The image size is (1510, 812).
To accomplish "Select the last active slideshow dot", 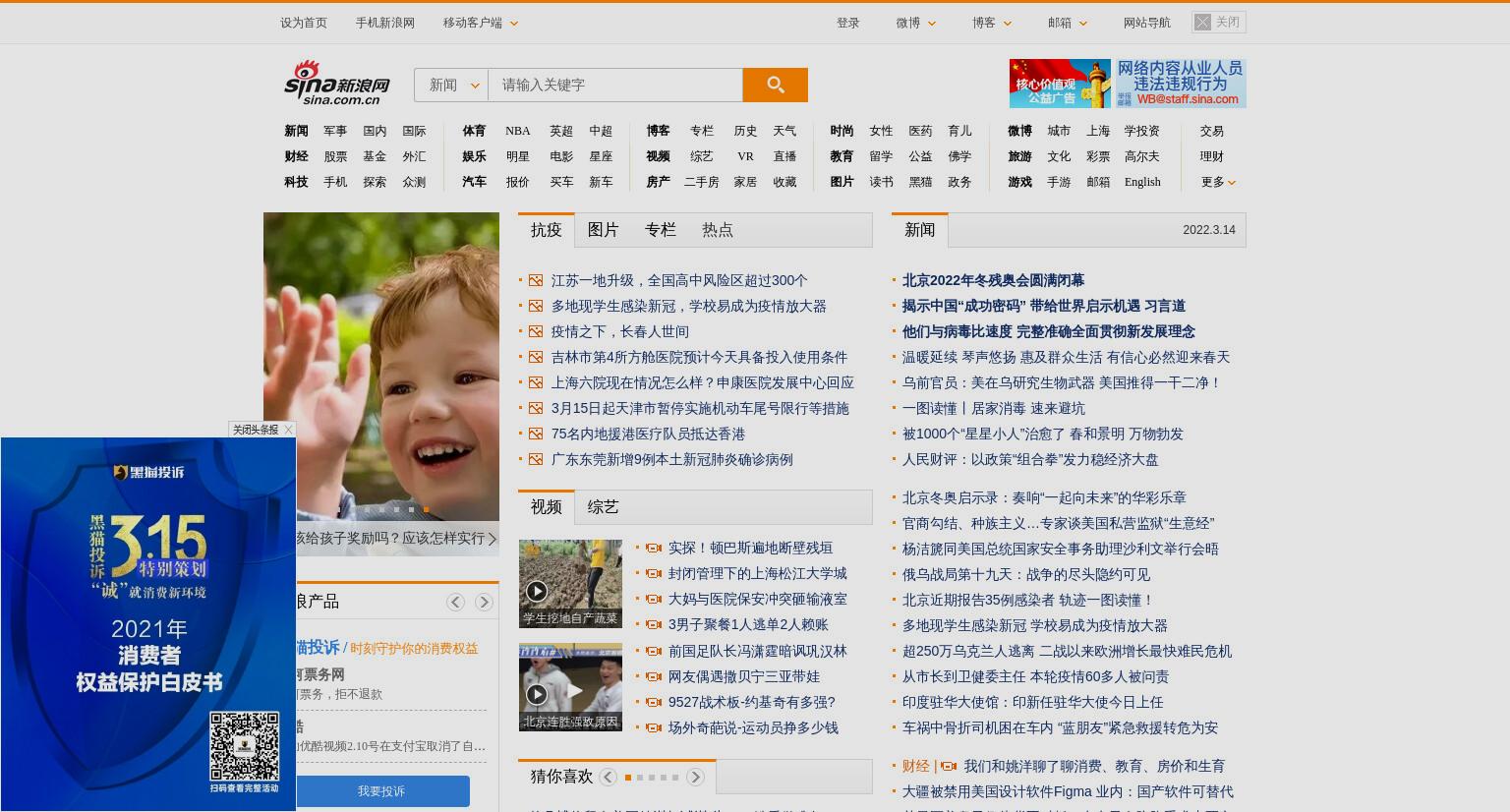I will (x=426, y=509).
